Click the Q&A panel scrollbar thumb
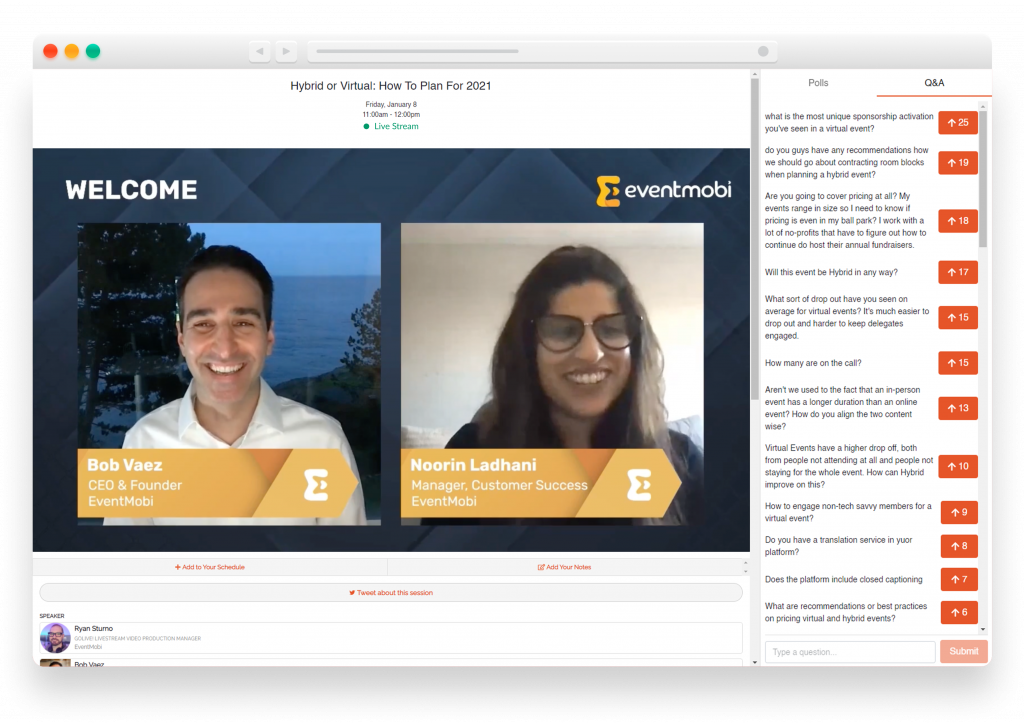 [x=983, y=178]
